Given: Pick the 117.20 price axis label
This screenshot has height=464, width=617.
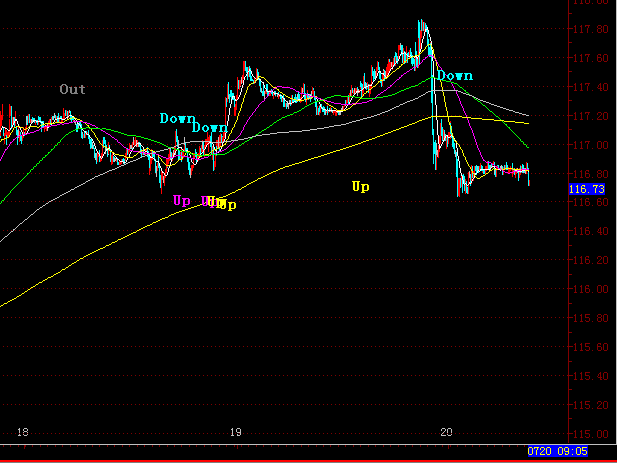Looking at the screenshot, I should 591,116.
